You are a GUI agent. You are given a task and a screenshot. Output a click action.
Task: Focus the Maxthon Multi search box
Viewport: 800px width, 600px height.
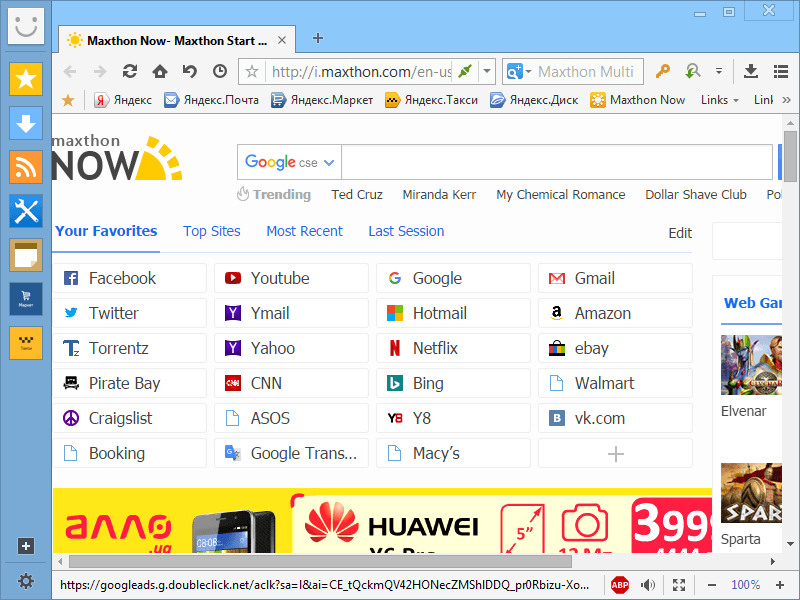[x=587, y=71]
